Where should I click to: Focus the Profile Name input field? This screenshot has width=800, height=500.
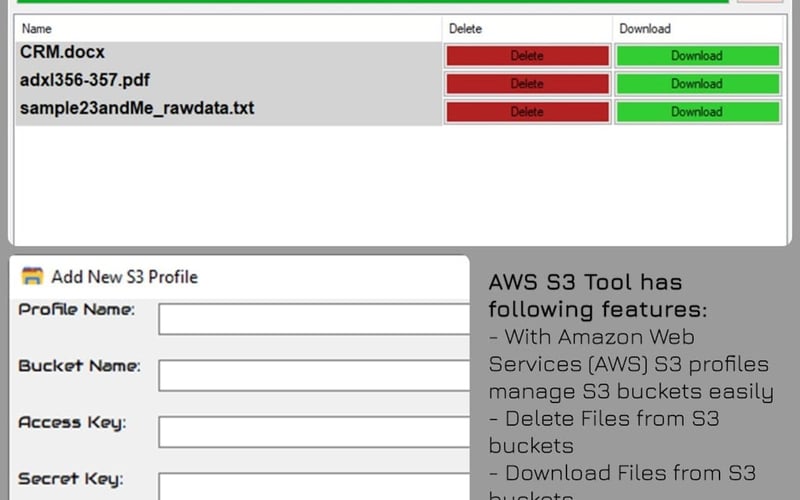(314, 319)
